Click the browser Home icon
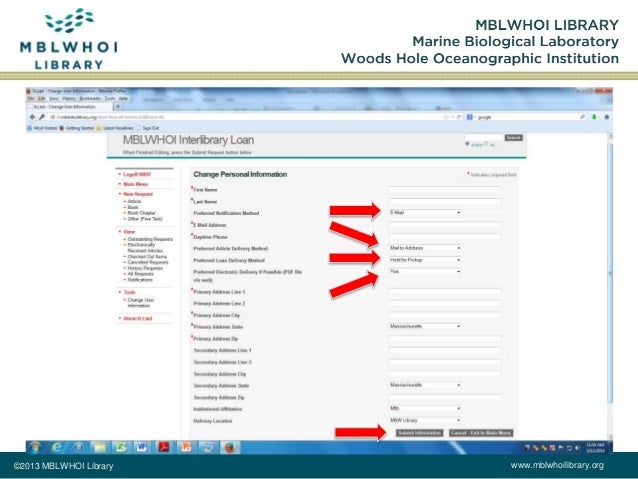This screenshot has height=479, width=638. 606,117
